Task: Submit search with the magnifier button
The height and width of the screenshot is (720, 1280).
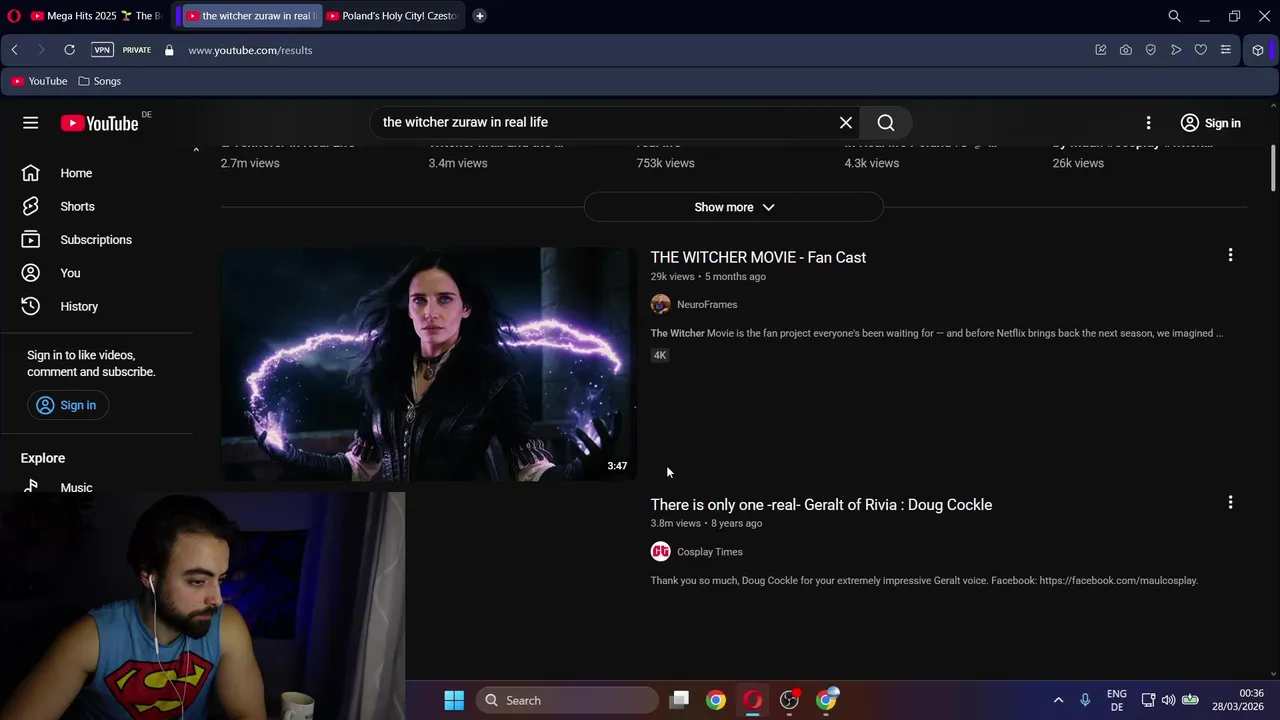Action: click(886, 122)
